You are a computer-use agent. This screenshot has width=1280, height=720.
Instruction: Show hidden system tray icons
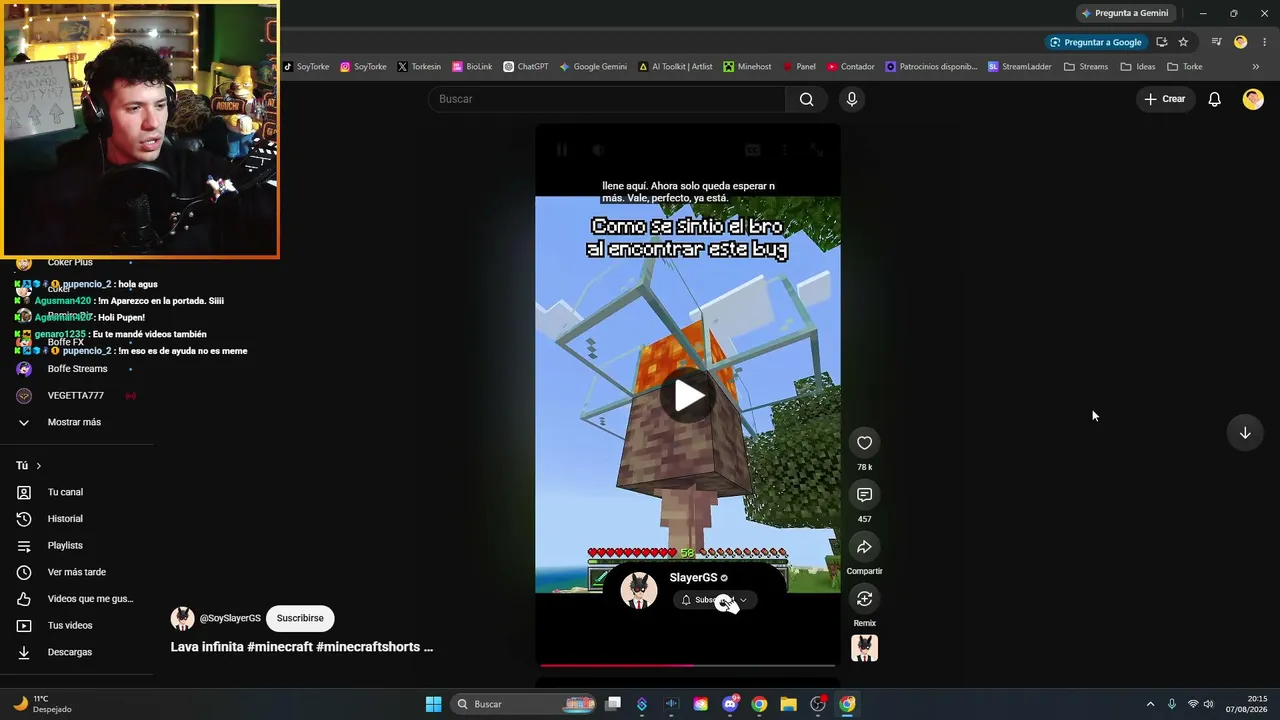point(1150,704)
